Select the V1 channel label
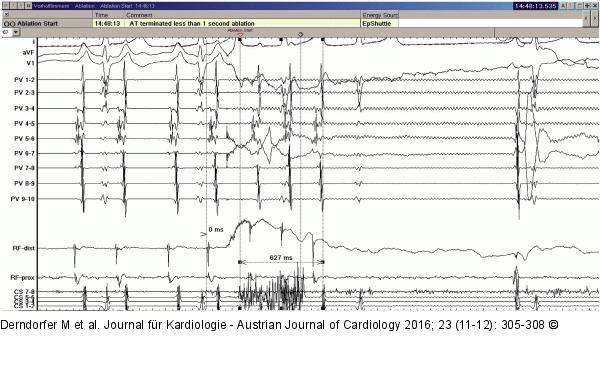The height and width of the screenshot is (374, 600). click(31, 63)
